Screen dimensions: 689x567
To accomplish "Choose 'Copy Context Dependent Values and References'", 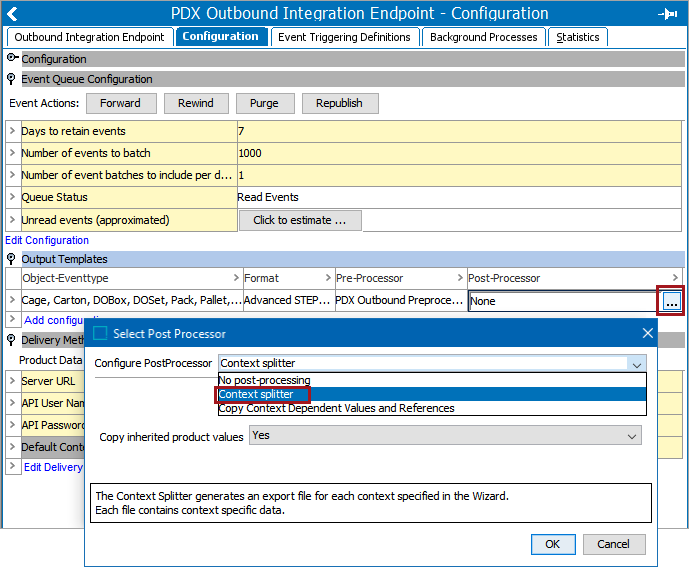I will [x=432, y=408].
